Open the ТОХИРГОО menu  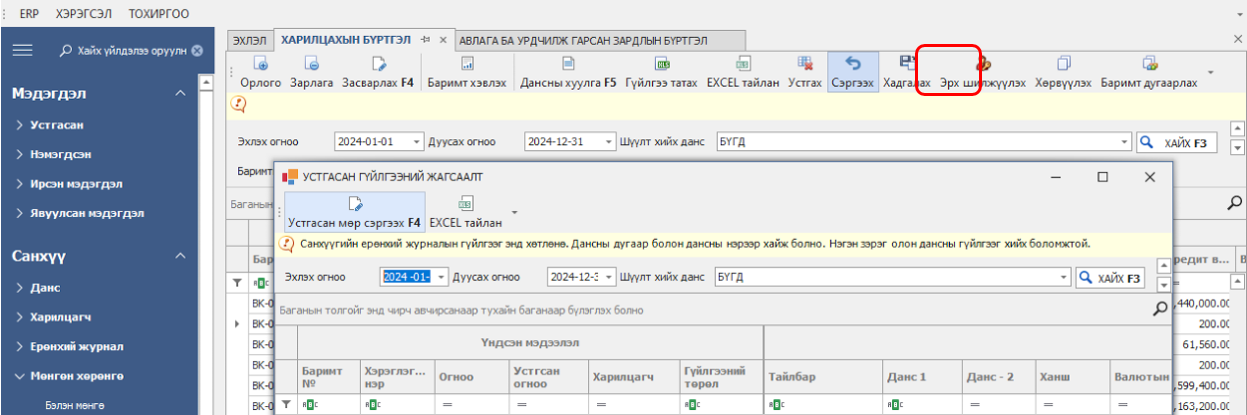tap(159, 16)
